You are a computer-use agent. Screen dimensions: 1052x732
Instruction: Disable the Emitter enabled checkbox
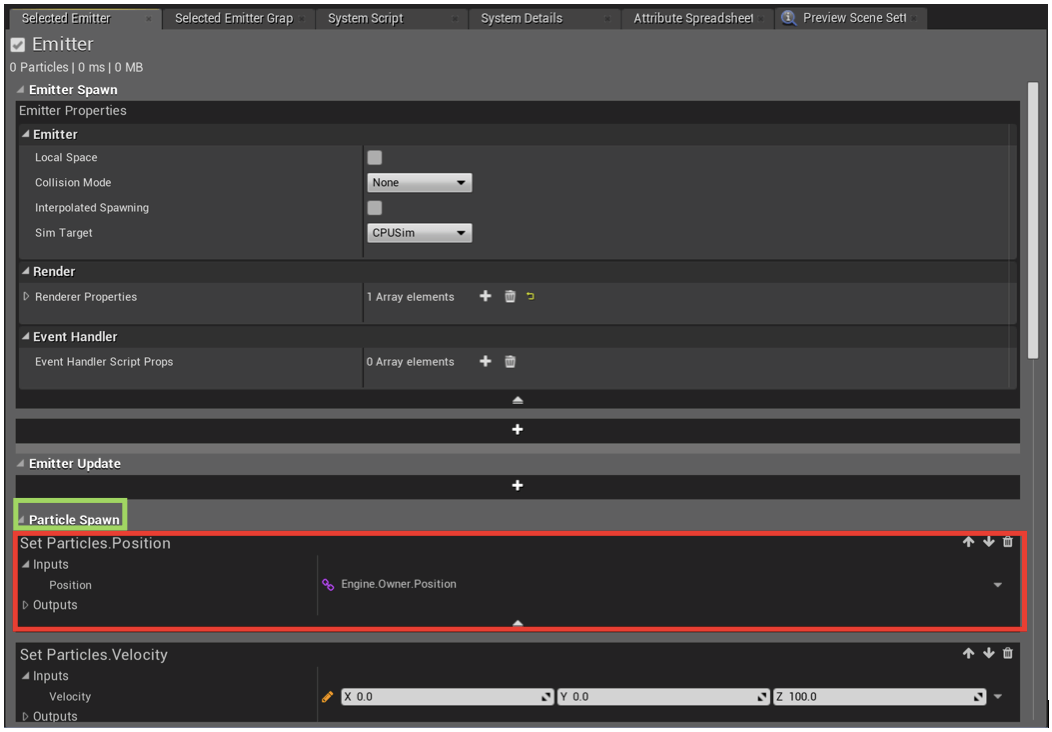coord(18,45)
